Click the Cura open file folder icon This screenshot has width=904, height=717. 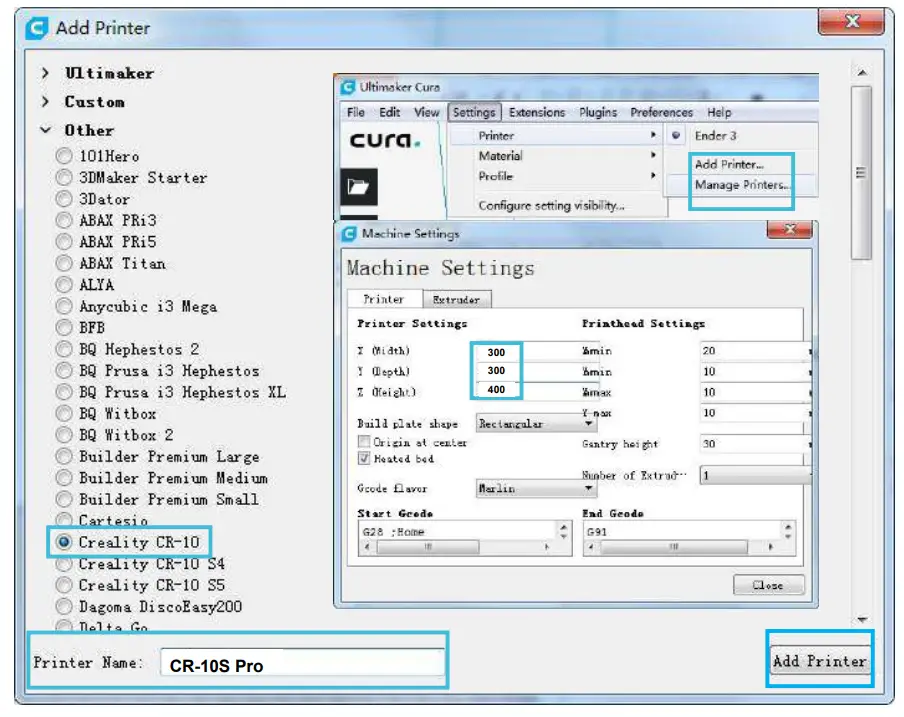(359, 187)
